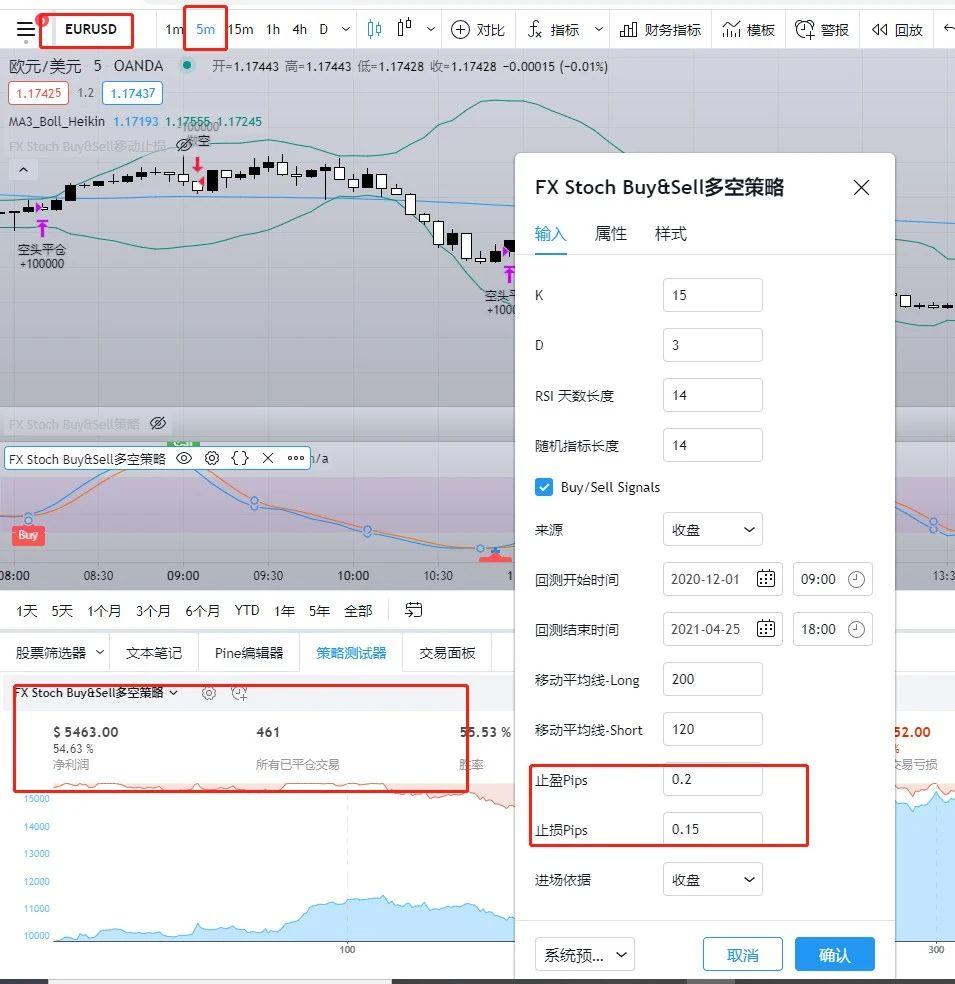The image size is (955, 984).
Task: Expand the 来源 source dropdown
Action: click(712, 529)
